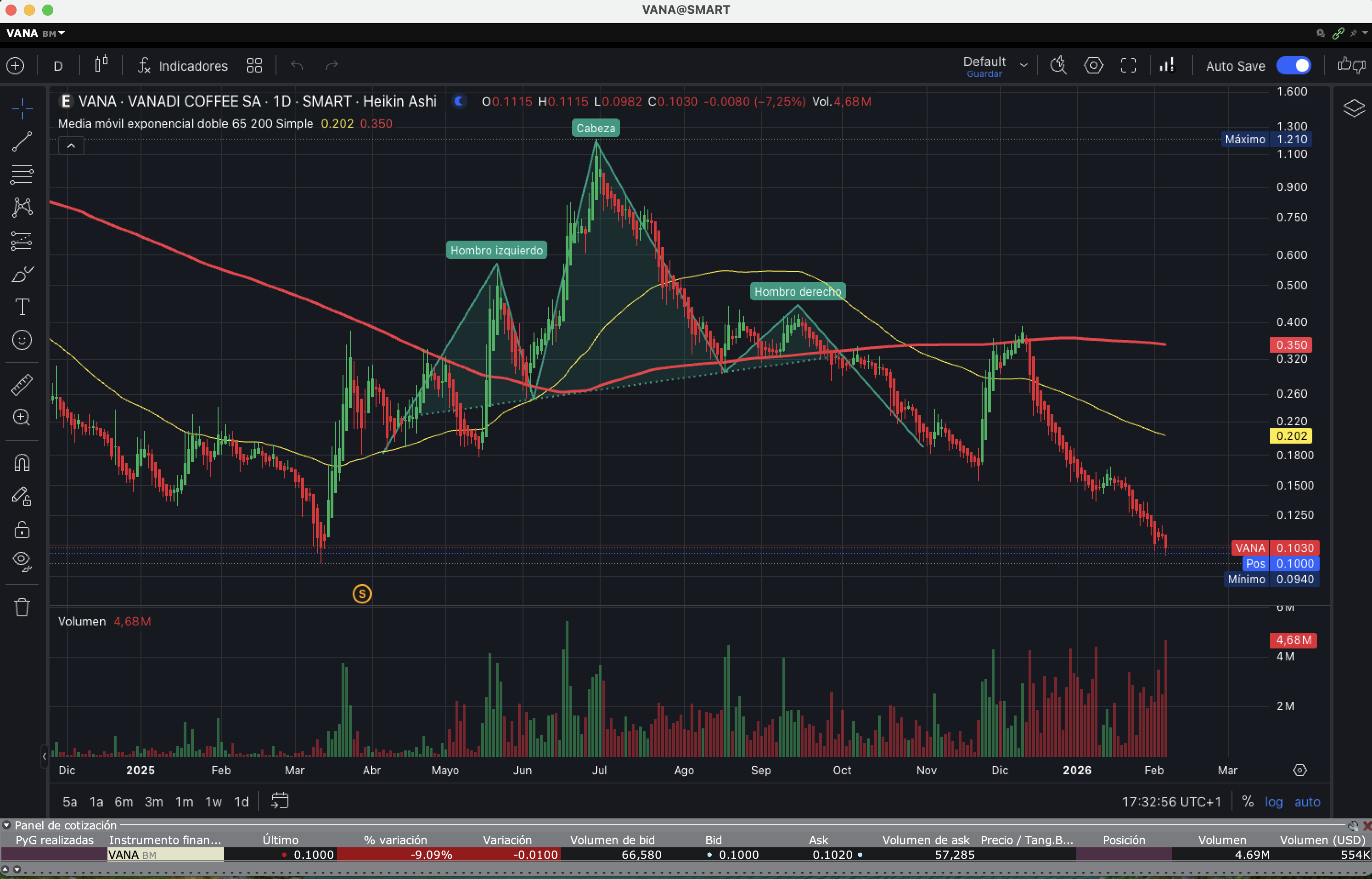
Task: Collapse the indicator legend chevron
Action: click(71, 146)
